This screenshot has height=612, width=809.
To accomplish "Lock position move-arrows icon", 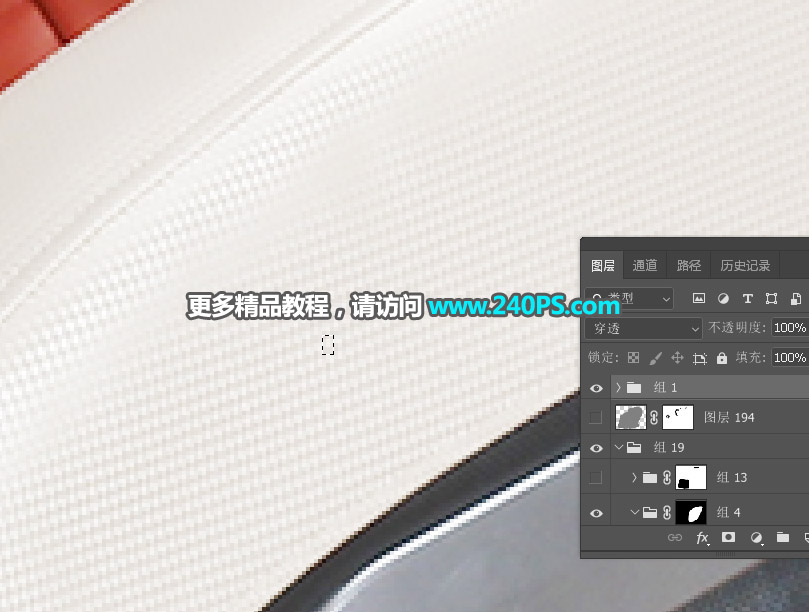I will [677, 358].
